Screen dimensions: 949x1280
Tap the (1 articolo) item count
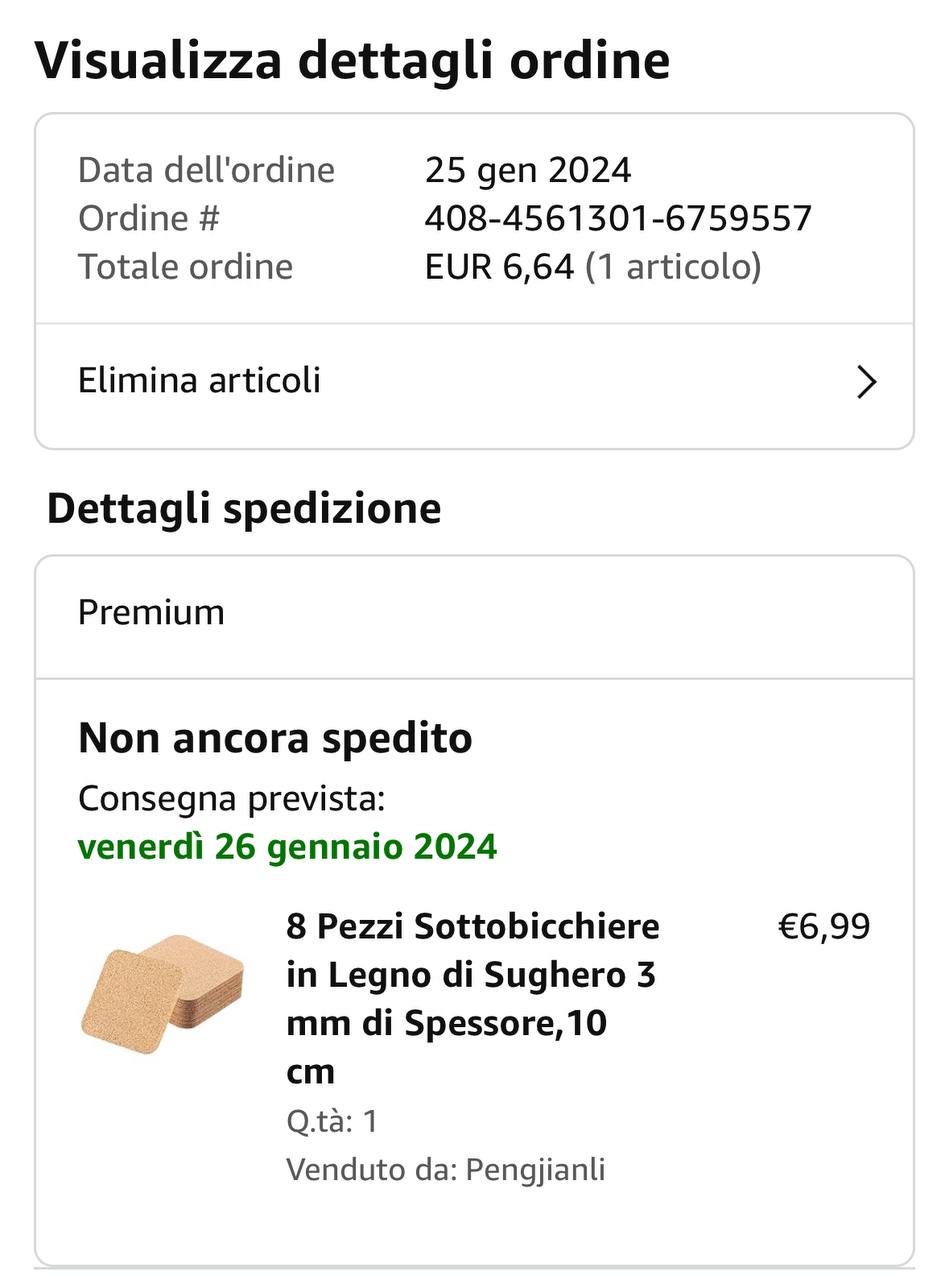673,267
